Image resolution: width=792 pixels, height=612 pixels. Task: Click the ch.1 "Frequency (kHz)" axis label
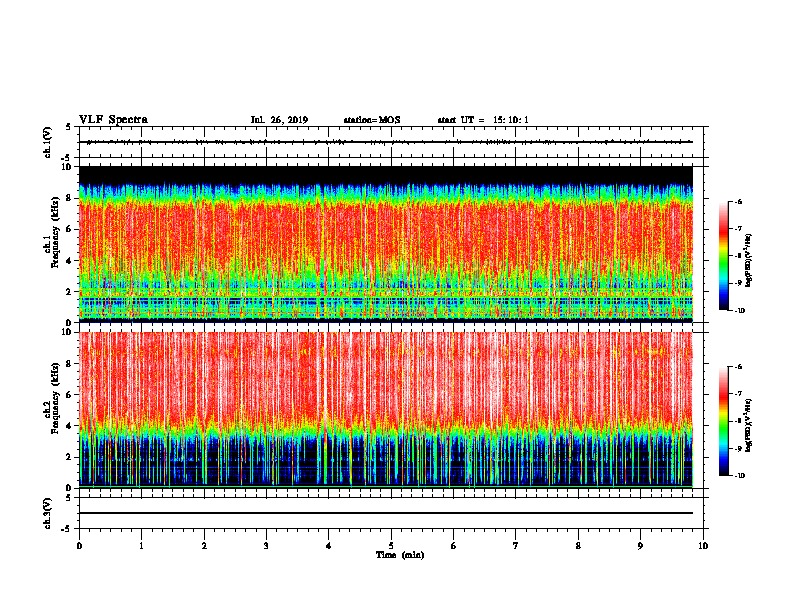pyautogui.click(x=56, y=231)
